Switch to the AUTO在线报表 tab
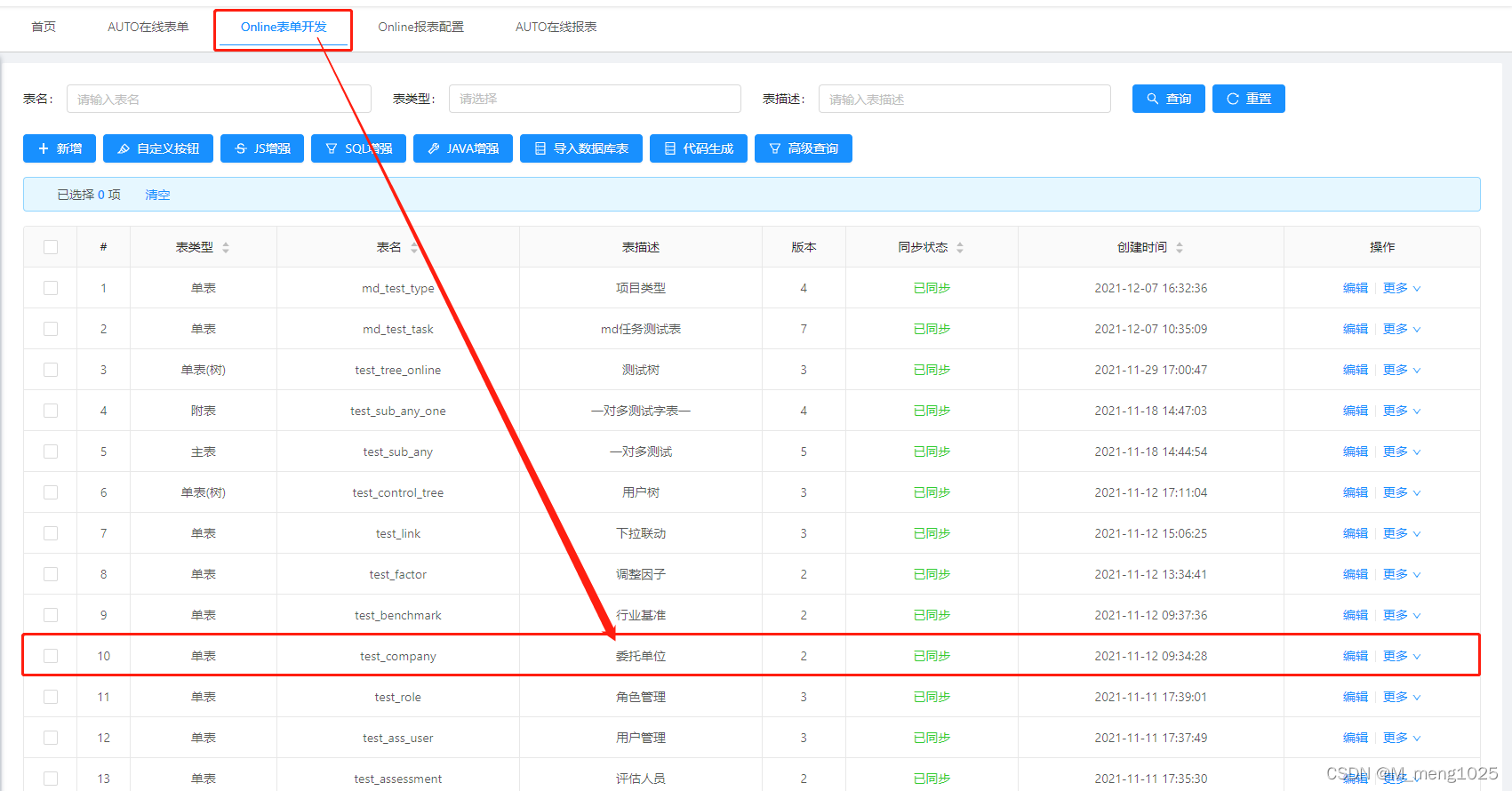The height and width of the screenshot is (791, 1512). coord(556,27)
